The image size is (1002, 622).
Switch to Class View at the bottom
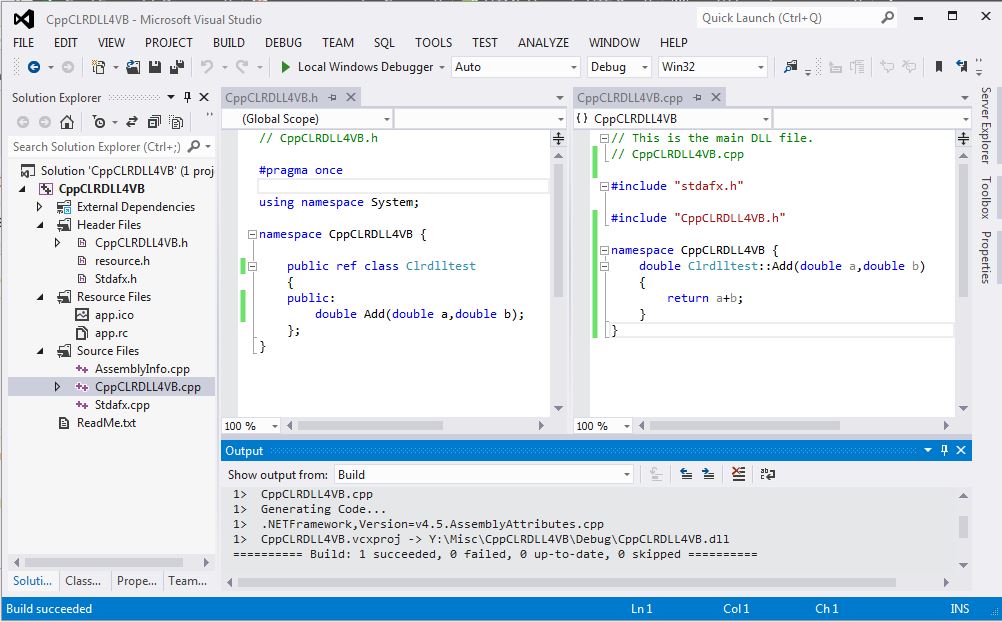tap(83, 581)
